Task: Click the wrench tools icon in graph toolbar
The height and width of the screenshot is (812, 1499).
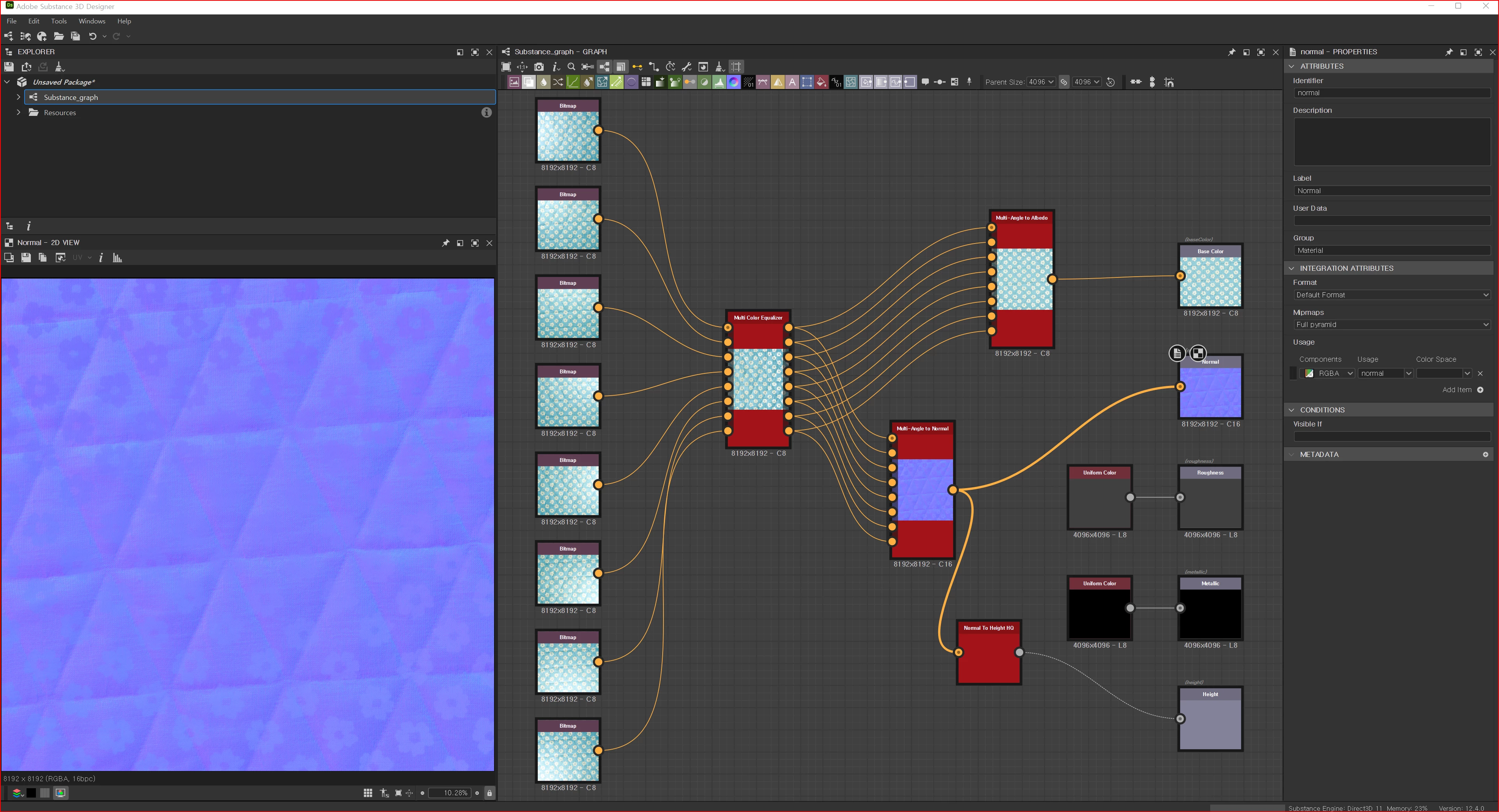Action: [686, 67]
